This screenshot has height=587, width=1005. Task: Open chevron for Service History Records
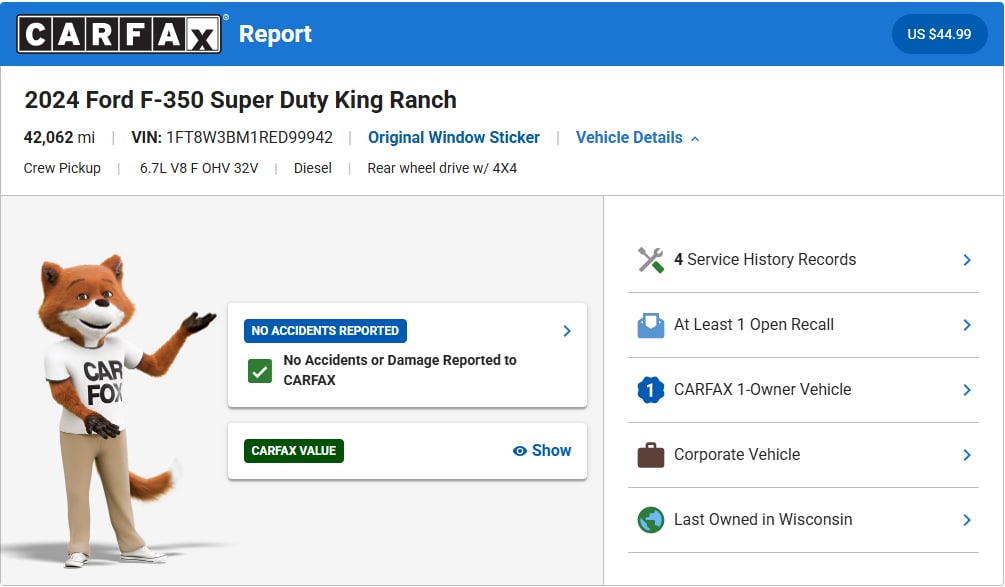click(967, 260)
